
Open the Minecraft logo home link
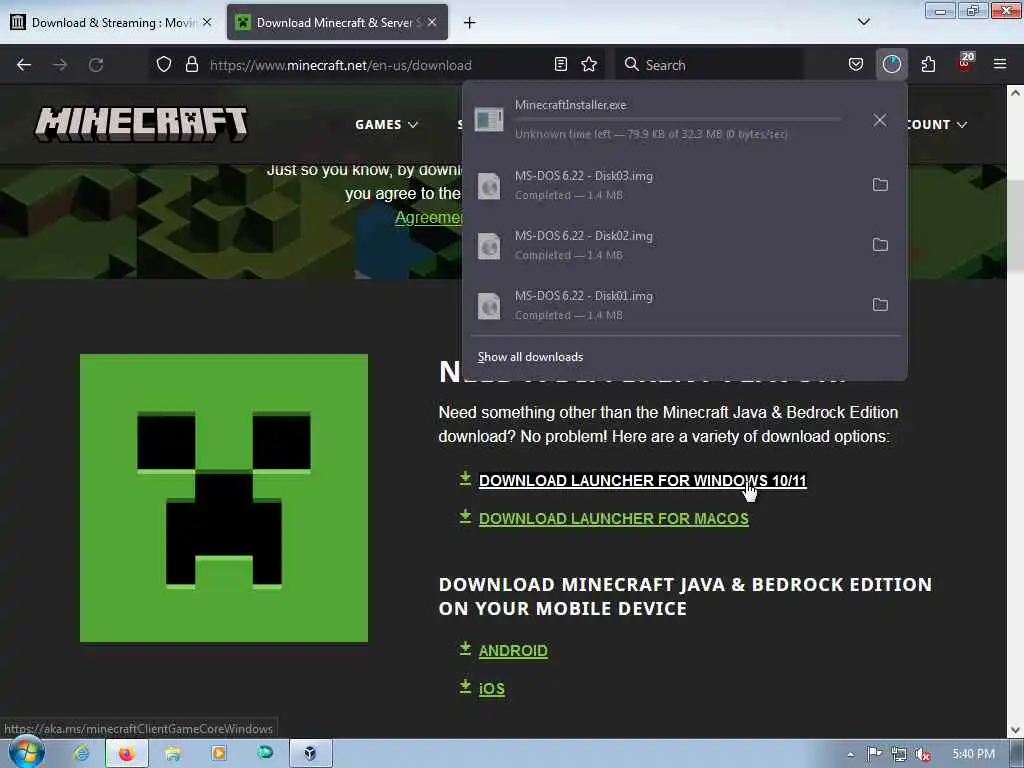coord(141,124)
